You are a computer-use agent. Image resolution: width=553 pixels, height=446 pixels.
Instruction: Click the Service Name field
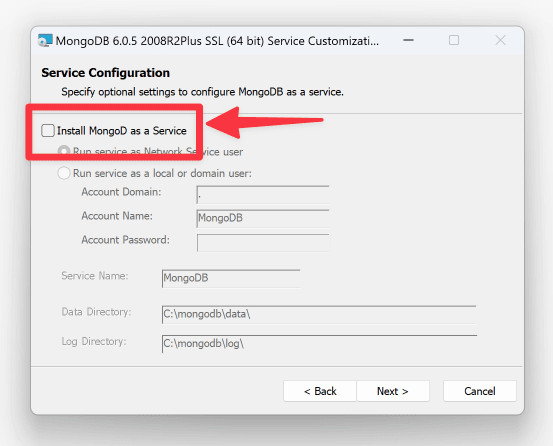[231, 279]
